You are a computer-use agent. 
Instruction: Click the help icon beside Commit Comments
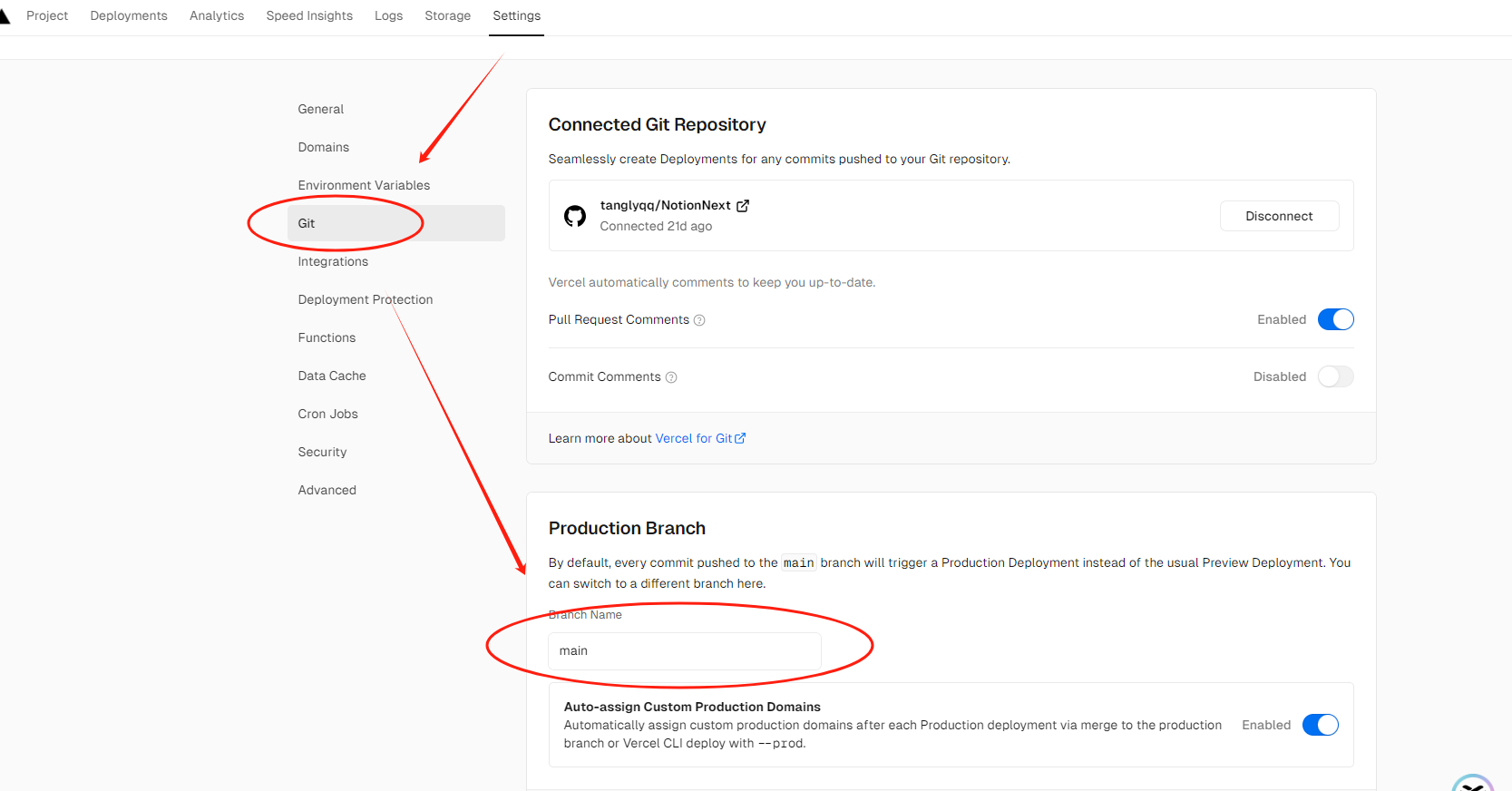point(671,377)
